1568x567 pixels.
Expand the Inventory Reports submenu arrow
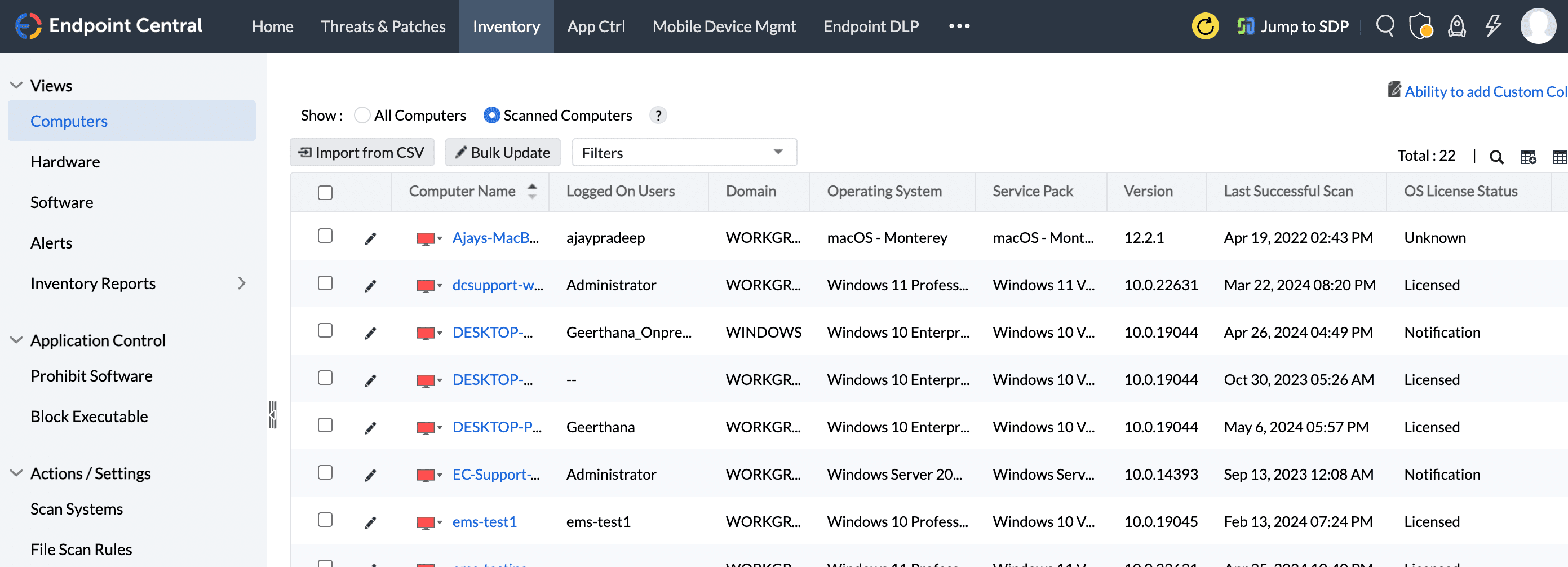pyautogui.click(x=242, y=283)
